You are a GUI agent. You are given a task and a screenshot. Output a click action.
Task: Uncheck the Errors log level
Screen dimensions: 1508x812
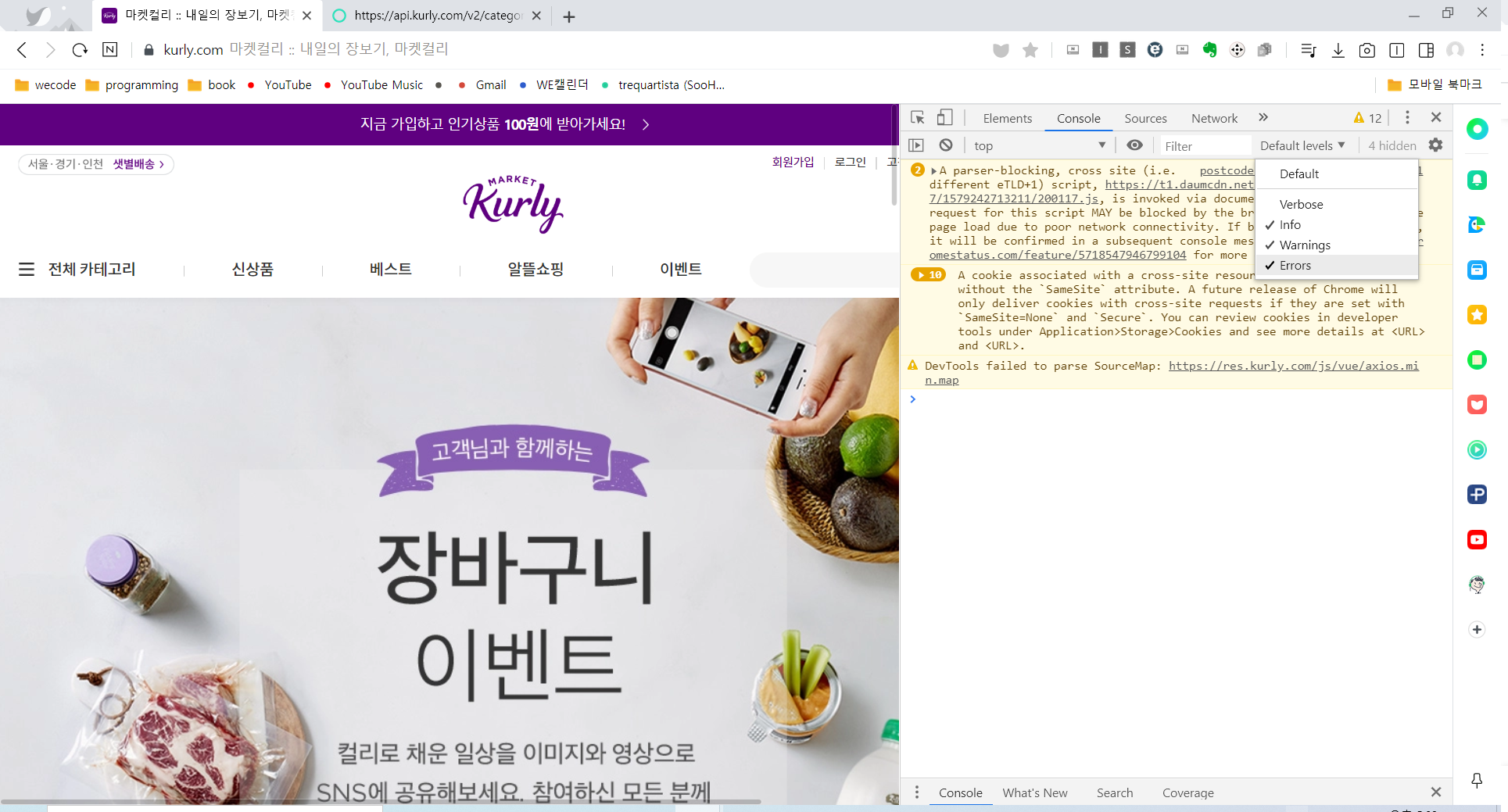click(x=1337, y=265)
